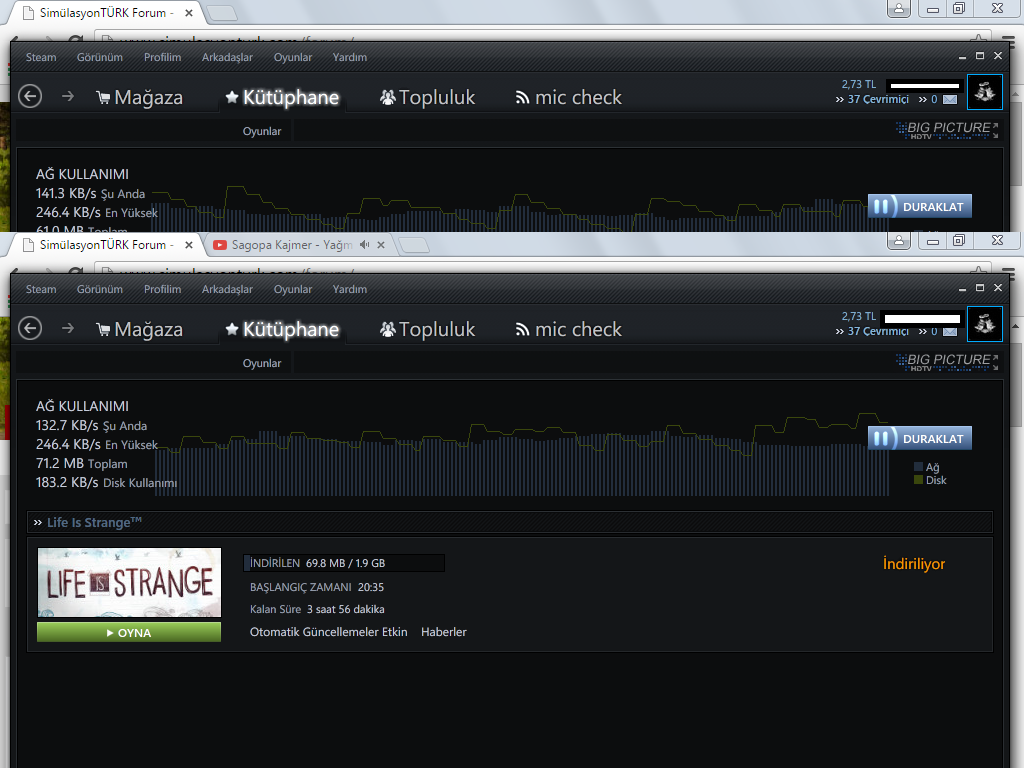This screenshot has width=1024, height=768.
Task: Click the 2,73 TL wallet balance near 132.7 KB/s
Action: [x=859, y=316]
